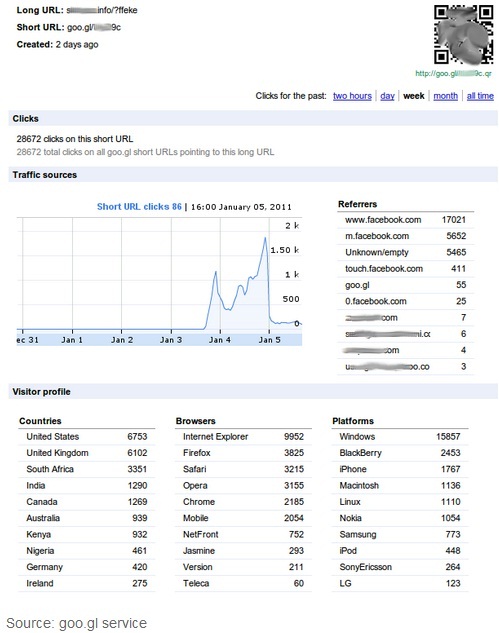Select the touch.facebook.com referrer entry
Screen dimensions: 499x633
click(405, 269)
